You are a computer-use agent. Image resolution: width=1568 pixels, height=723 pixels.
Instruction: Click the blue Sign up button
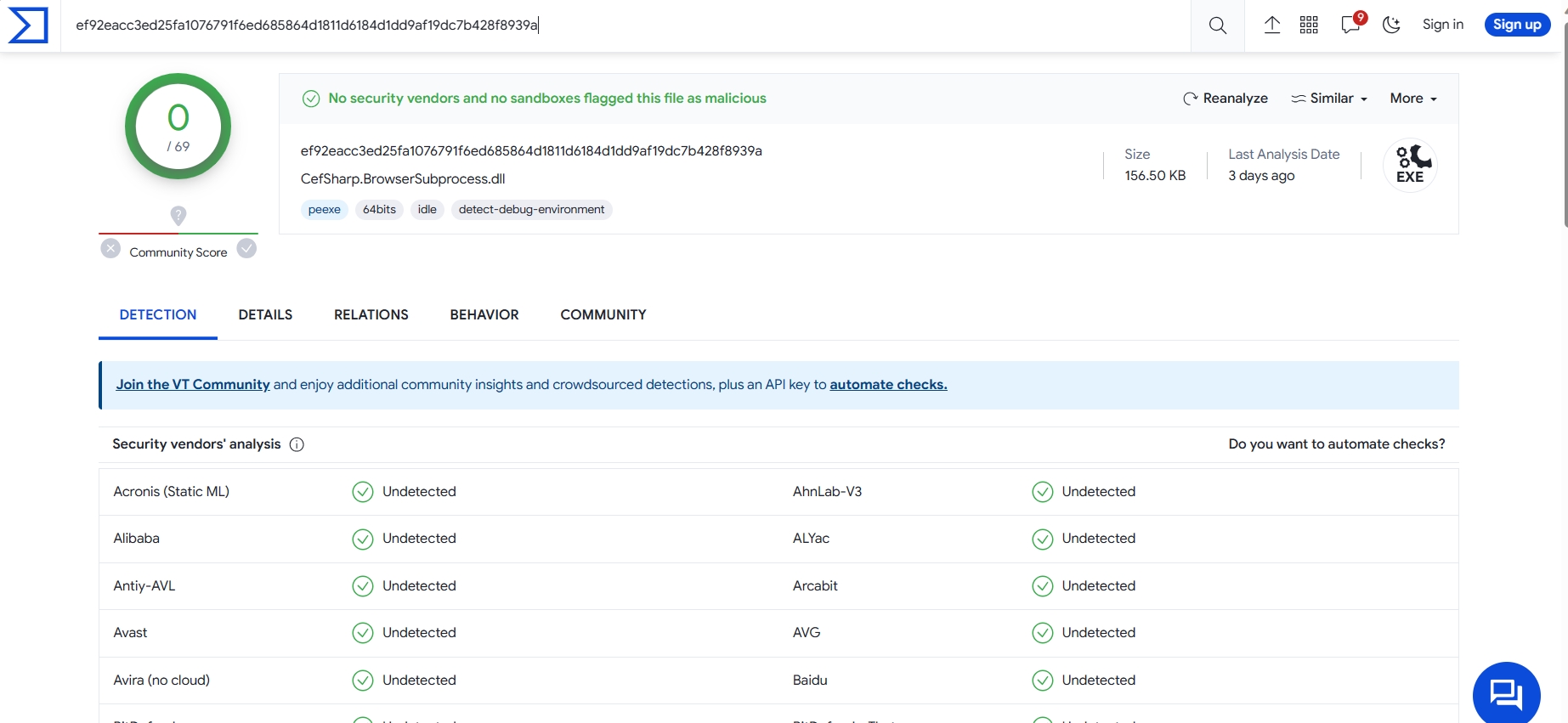point(1516,25)
